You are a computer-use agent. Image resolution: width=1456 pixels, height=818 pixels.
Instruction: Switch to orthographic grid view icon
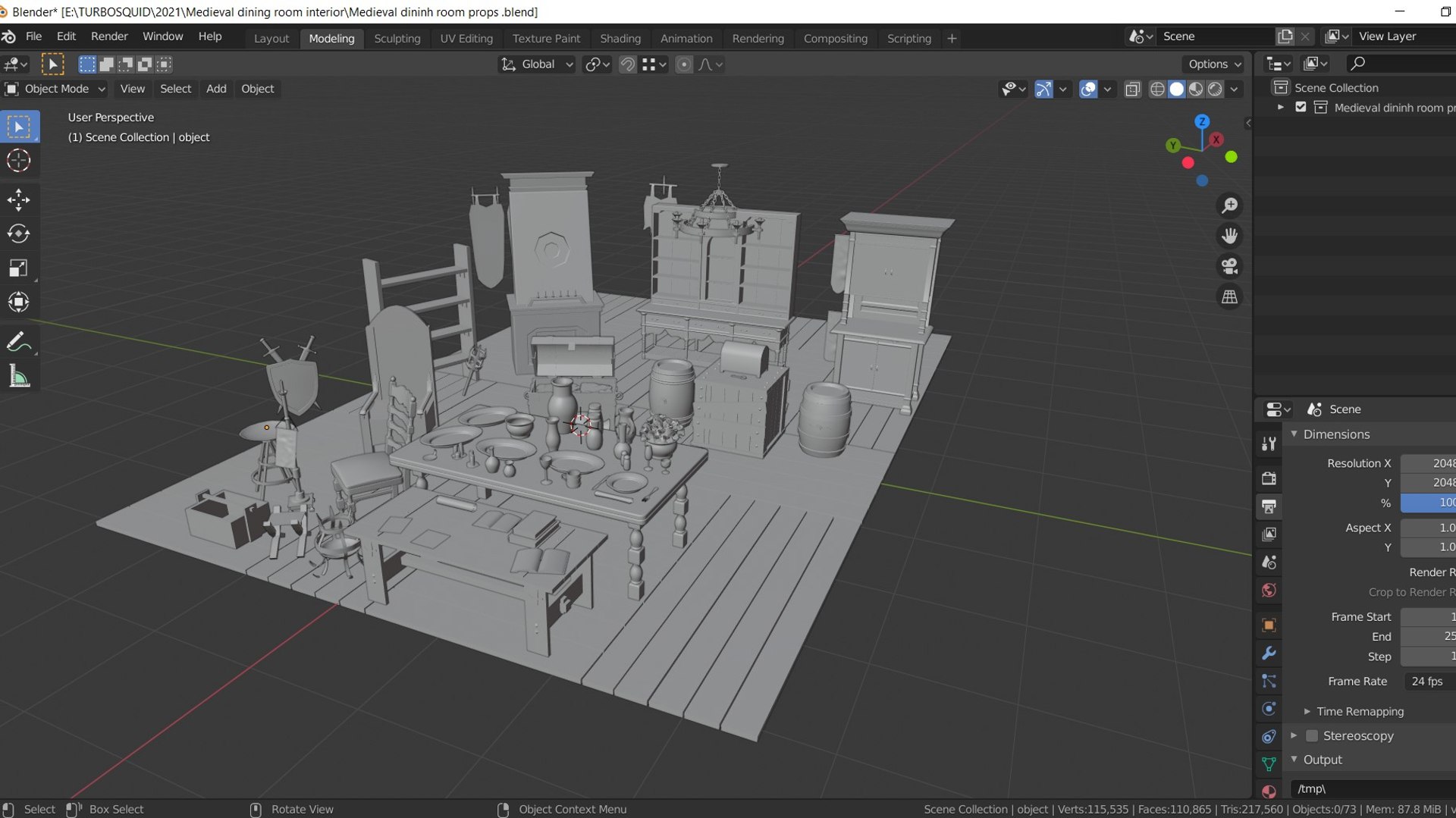click(1229, 296)
